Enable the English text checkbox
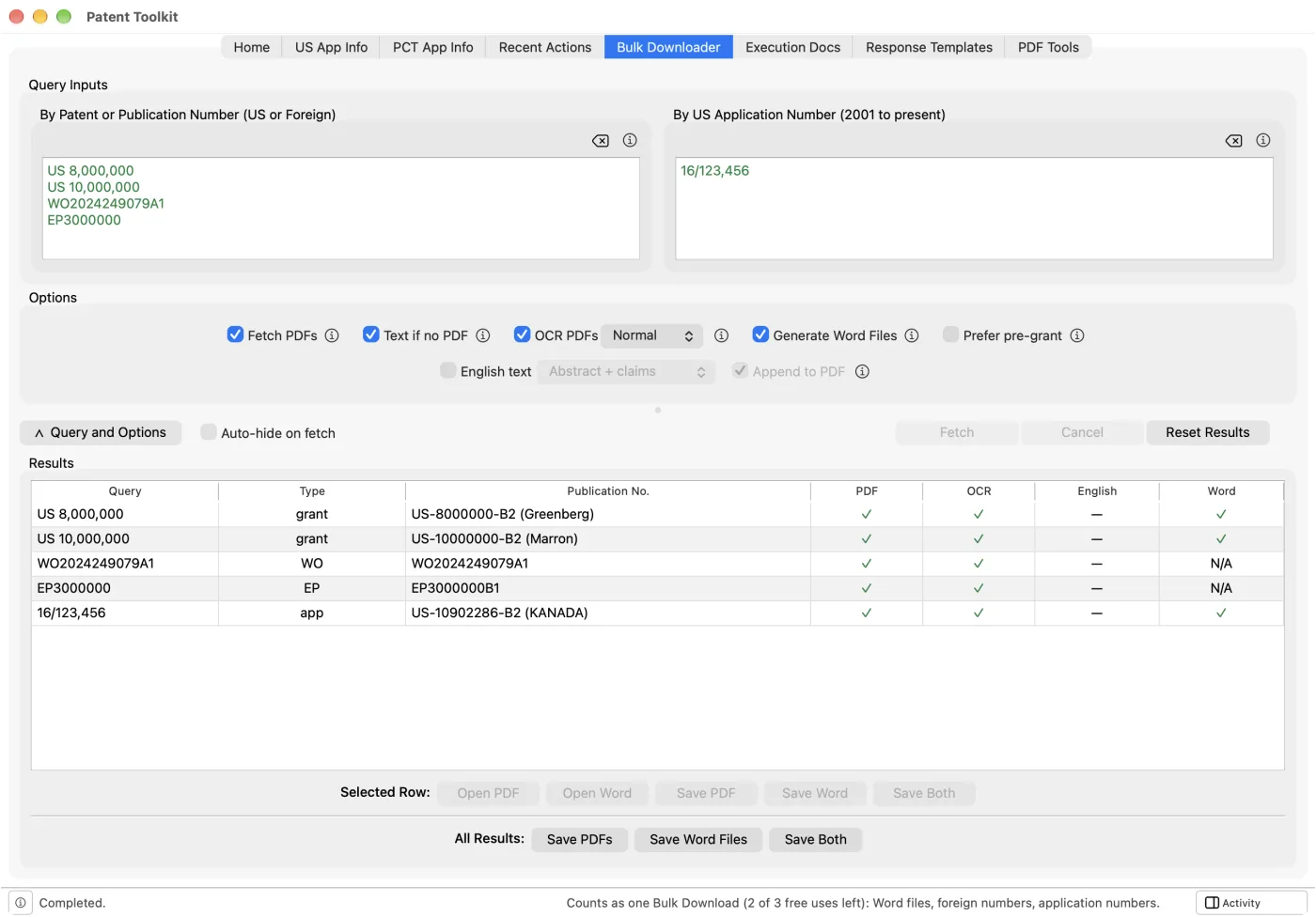 (448, 370)
